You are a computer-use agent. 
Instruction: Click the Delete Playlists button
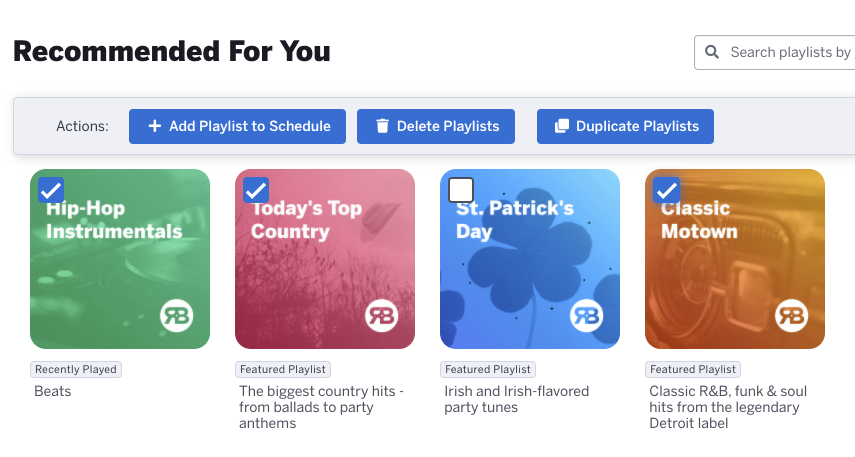pyautogui.click(x=436, y=127)
